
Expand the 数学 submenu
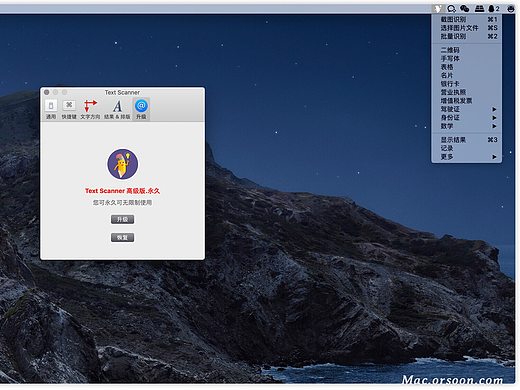tap(467, 126)
